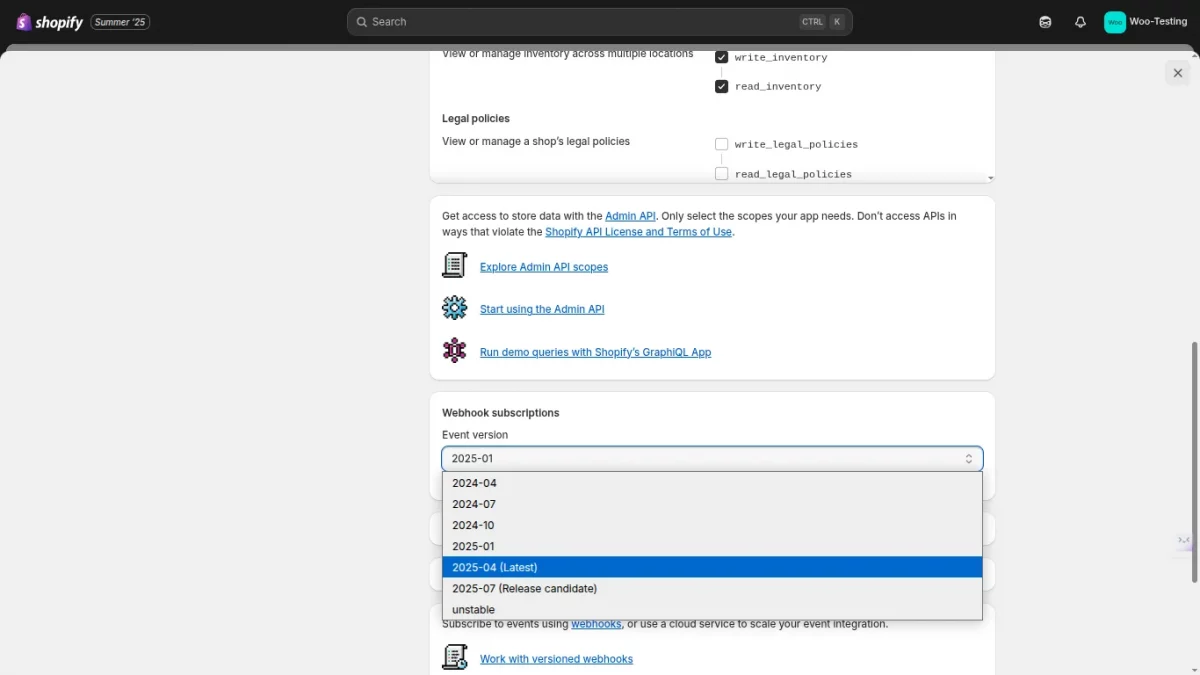Click the Shopify logo
1200x675 pixels.
pyautogui.click(x=48, y=21)
